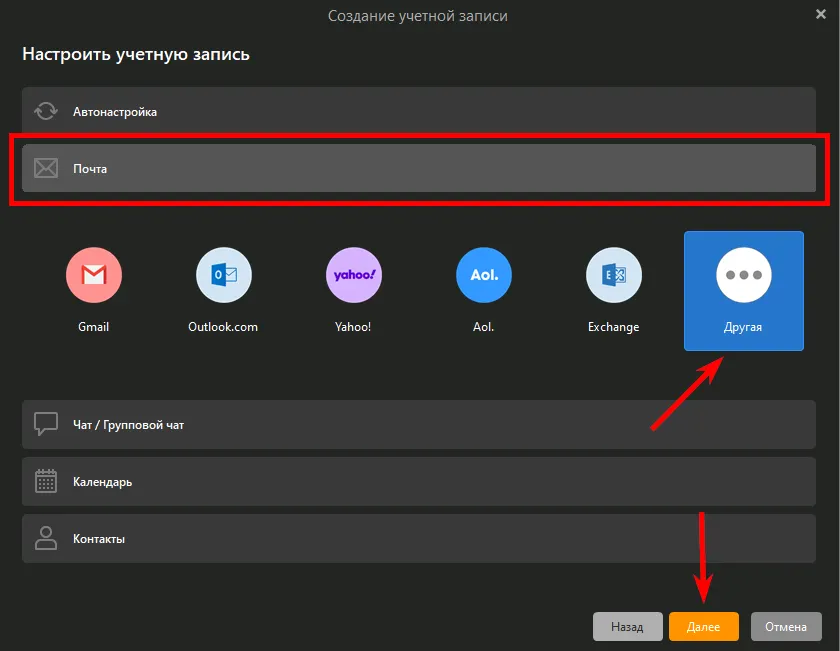The height and width of the screenshot is (651, 840).
Task: Pick the Yahoo! mail provider icon
Action: point(353,274)
